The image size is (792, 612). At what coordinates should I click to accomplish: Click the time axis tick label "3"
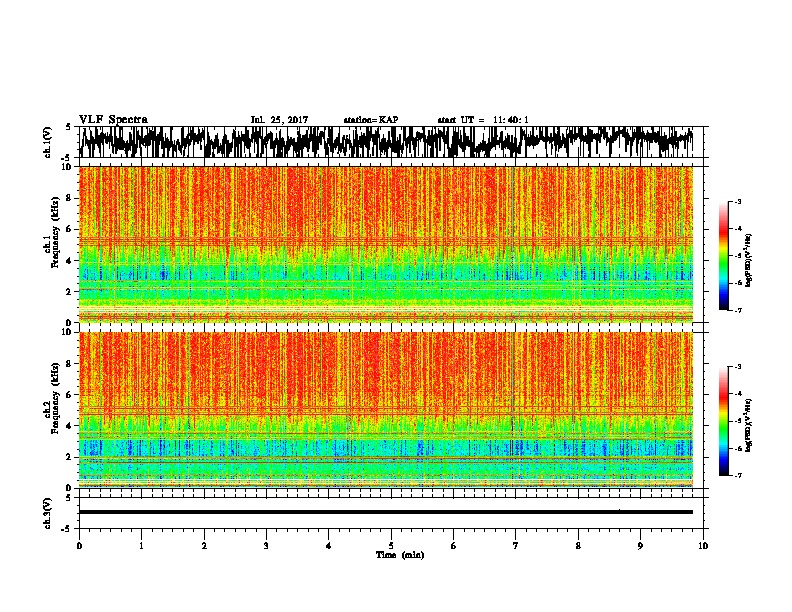(266, 546)
